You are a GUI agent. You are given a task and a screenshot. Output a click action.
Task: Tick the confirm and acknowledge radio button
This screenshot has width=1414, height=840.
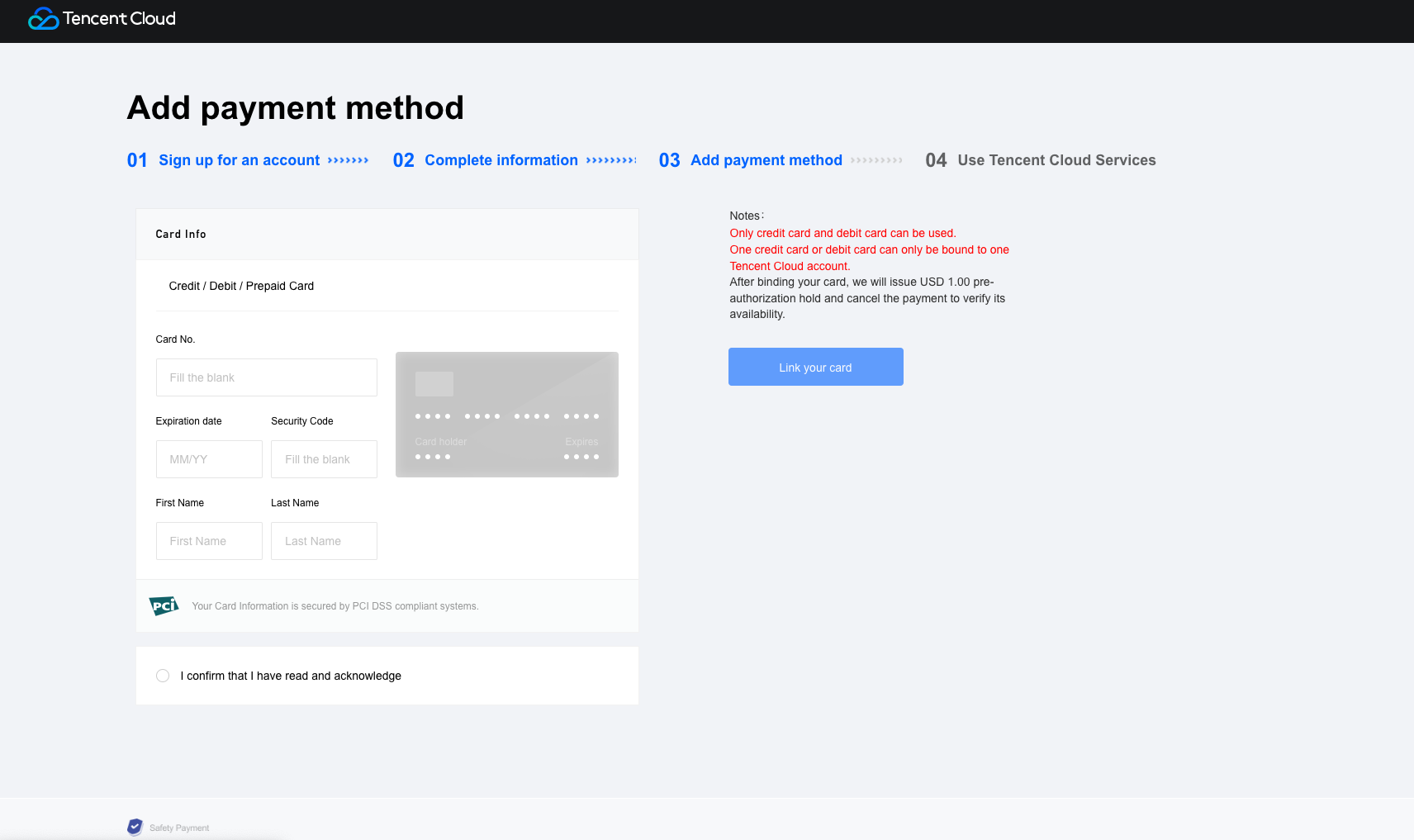(163, 676)
